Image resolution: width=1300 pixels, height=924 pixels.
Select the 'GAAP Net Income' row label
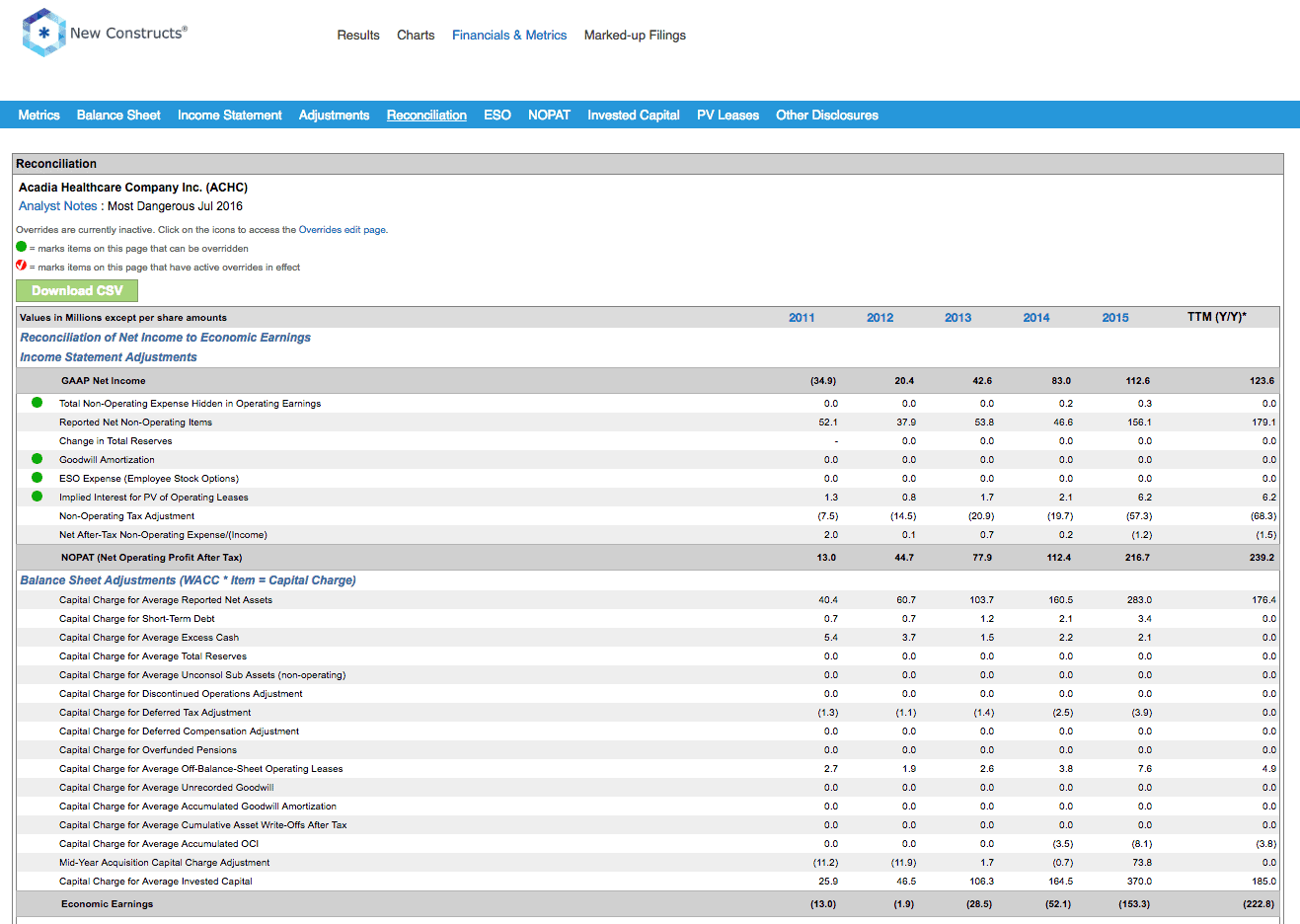click(x=103, y=380)
